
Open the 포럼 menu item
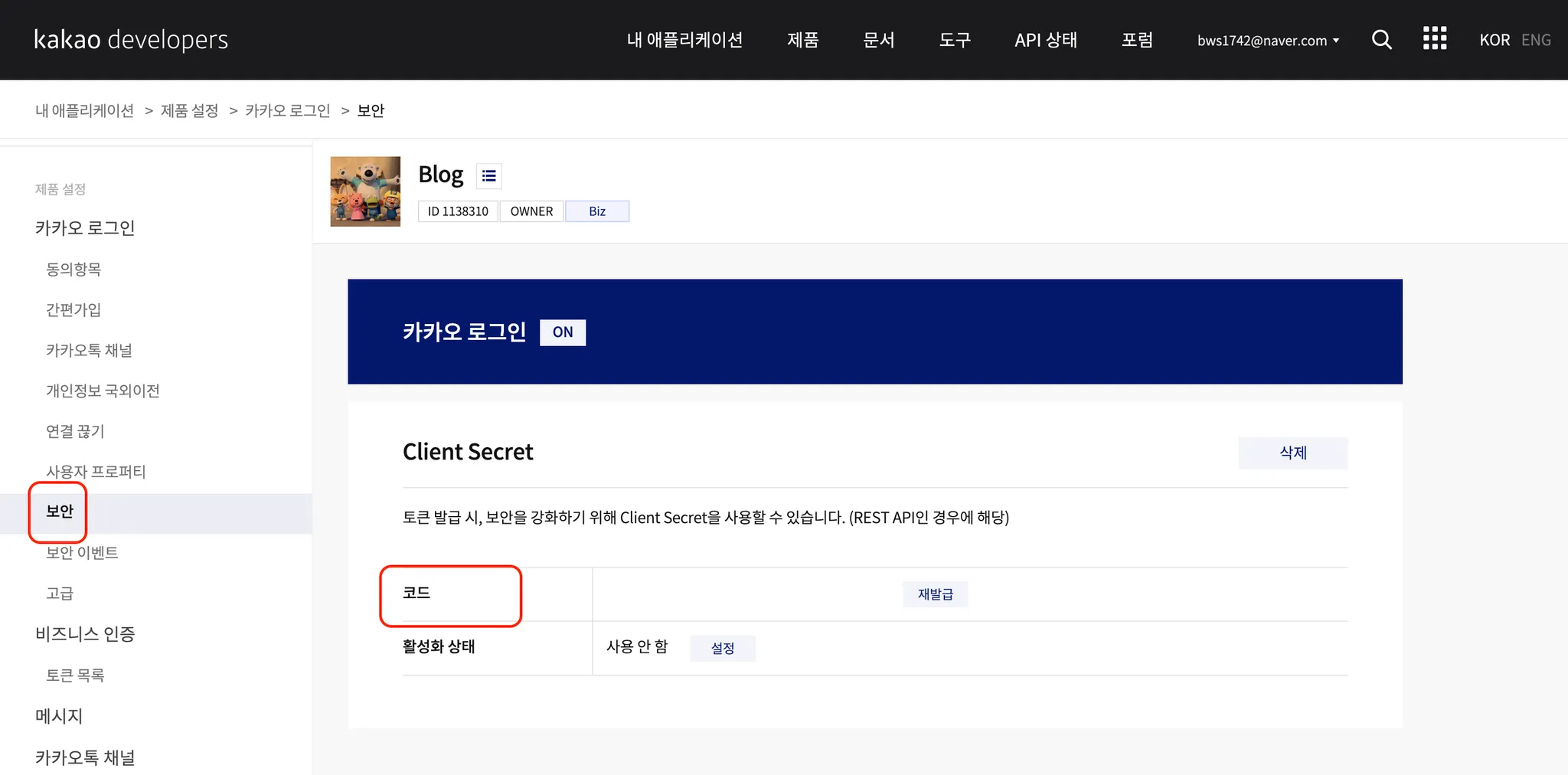pyautogui.click(x=1137, y=40)
